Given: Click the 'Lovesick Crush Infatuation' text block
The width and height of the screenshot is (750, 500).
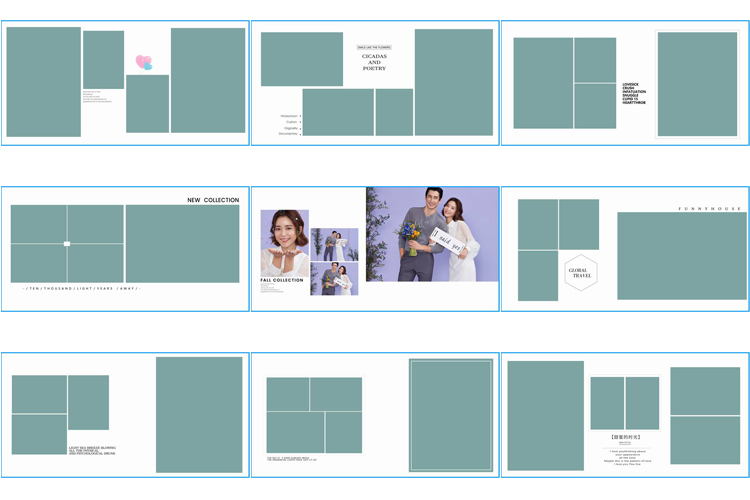Looking at the screenshot, I should 634,93.
